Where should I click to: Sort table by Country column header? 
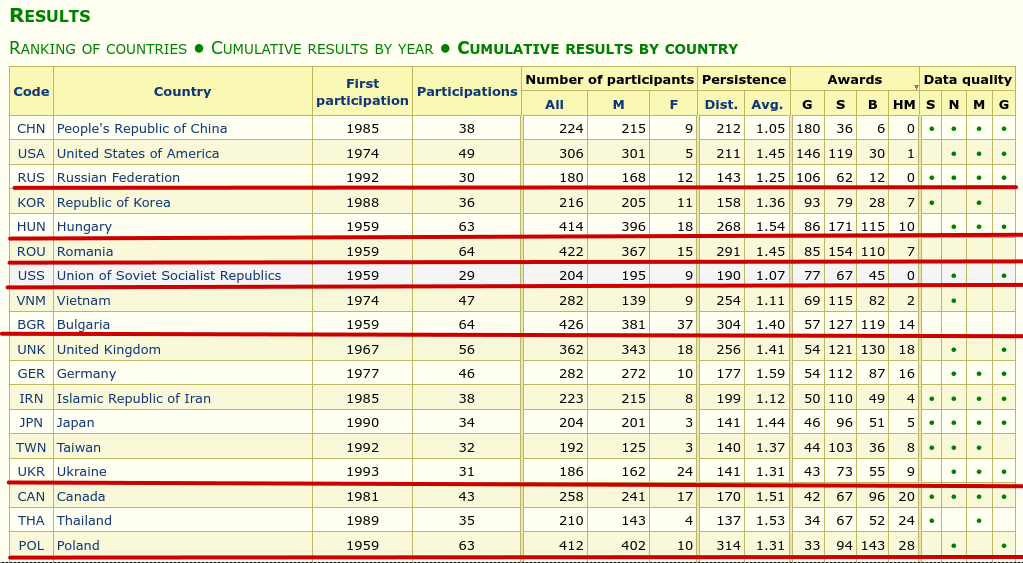tap(182, 92)
